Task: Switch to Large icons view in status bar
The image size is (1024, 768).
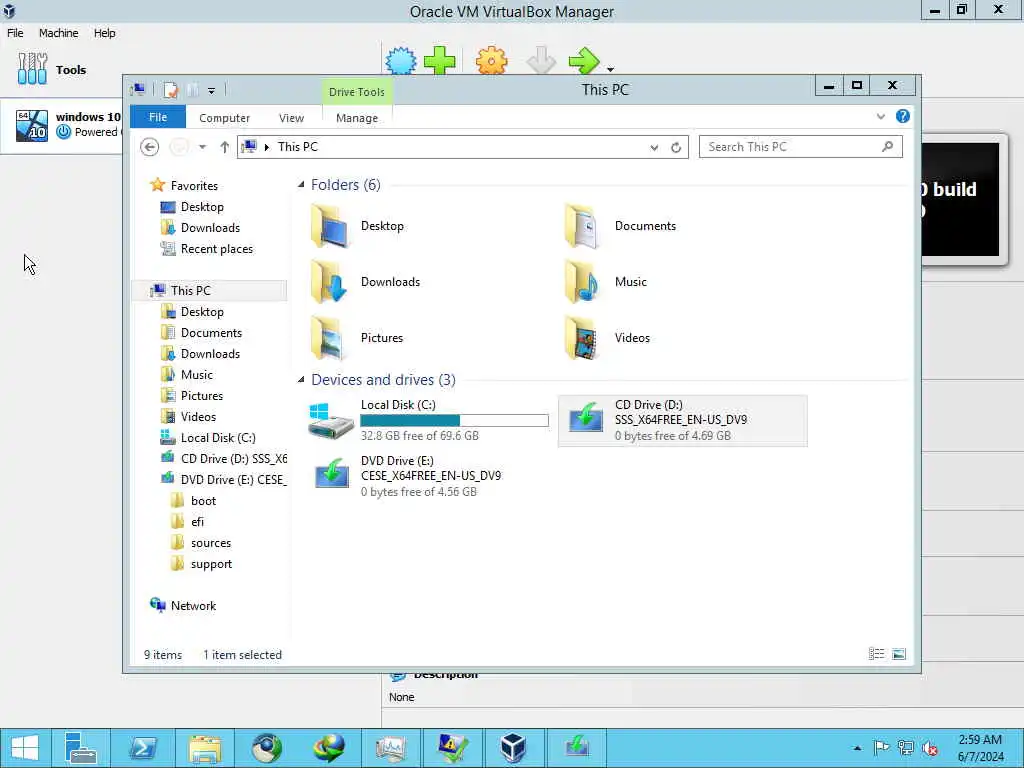Action: click(899, 654)
